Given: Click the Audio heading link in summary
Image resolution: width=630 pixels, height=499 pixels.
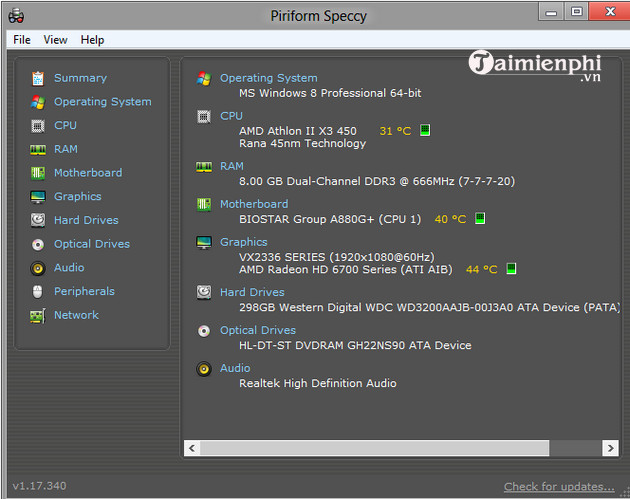Looking at the screenshot, I should click(235, 368).
